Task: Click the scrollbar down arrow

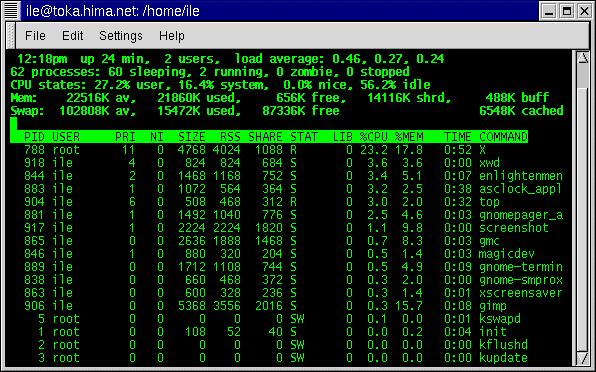Action: tap(583, 358)
